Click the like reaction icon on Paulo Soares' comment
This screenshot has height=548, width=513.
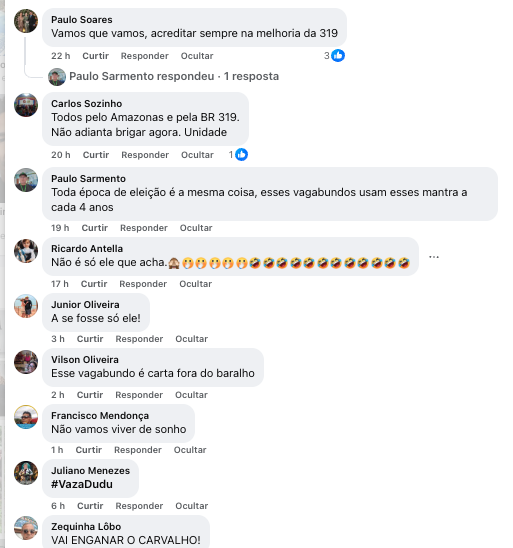[x=338, y=56]
